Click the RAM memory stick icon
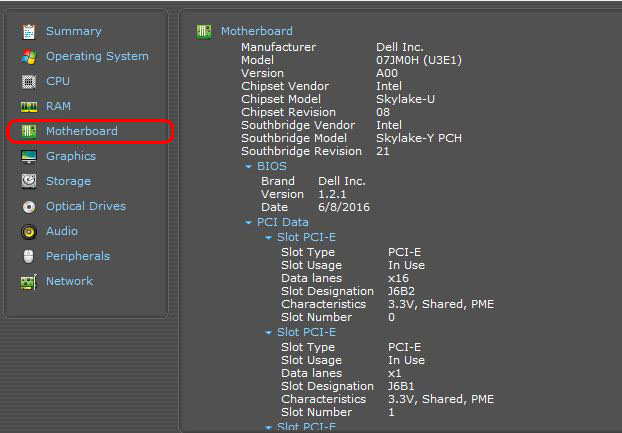Image resolution: width=622 pixels, height=433 pixels. click(29, 107)
